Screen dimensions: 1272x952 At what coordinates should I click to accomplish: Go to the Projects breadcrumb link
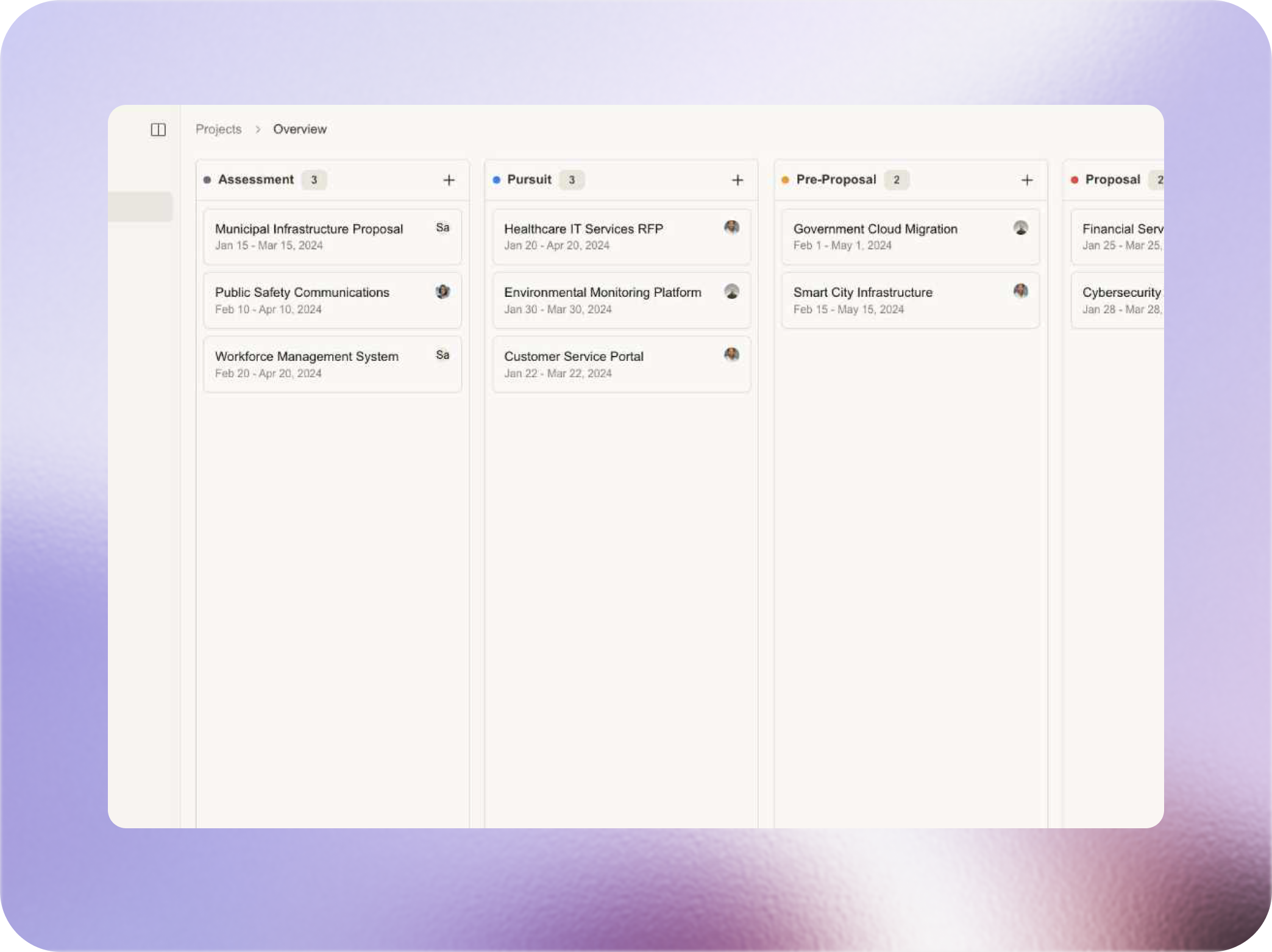point(218,129)
